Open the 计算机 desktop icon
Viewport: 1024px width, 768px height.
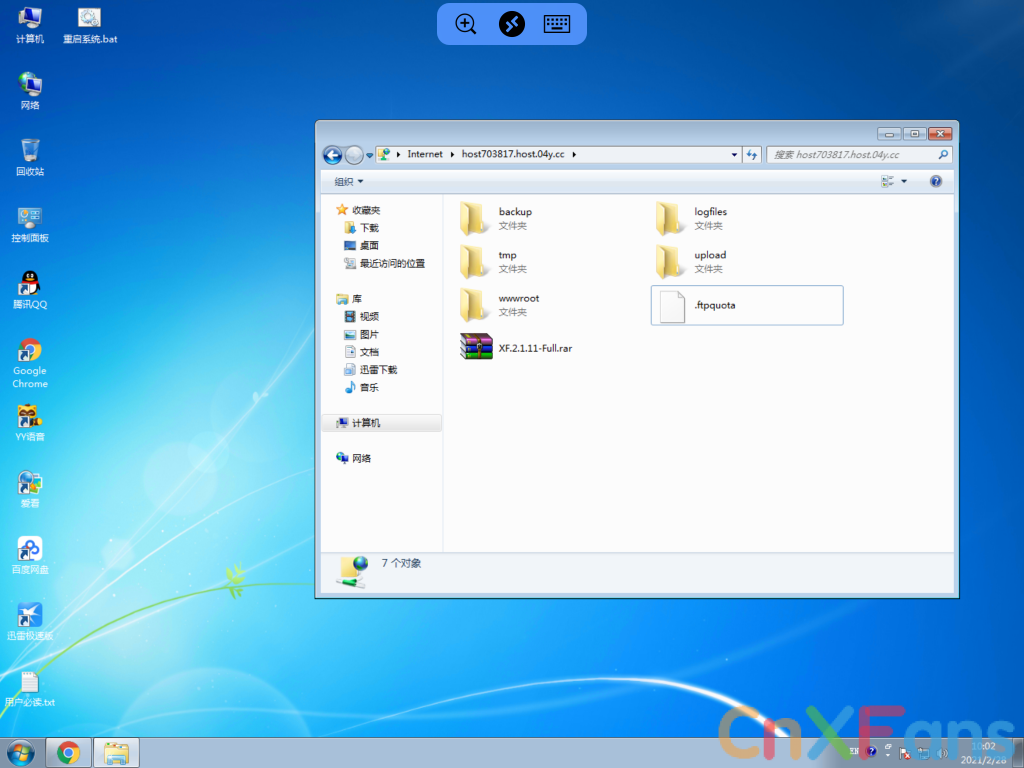29,25
